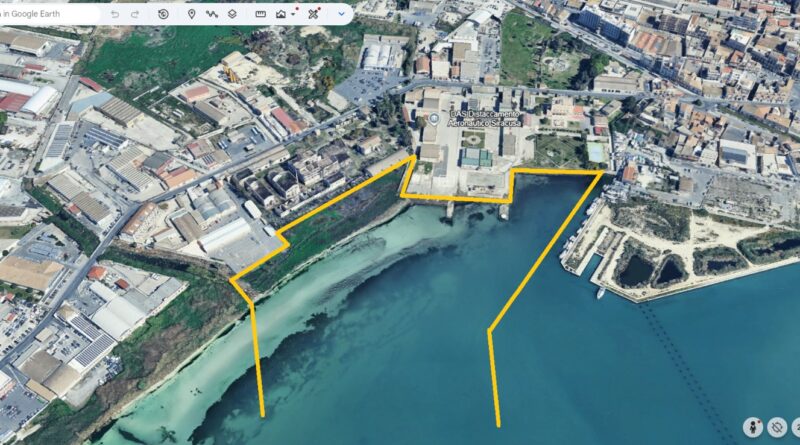Open the map layers icon

pyautogui.click(x=232, y=14)
